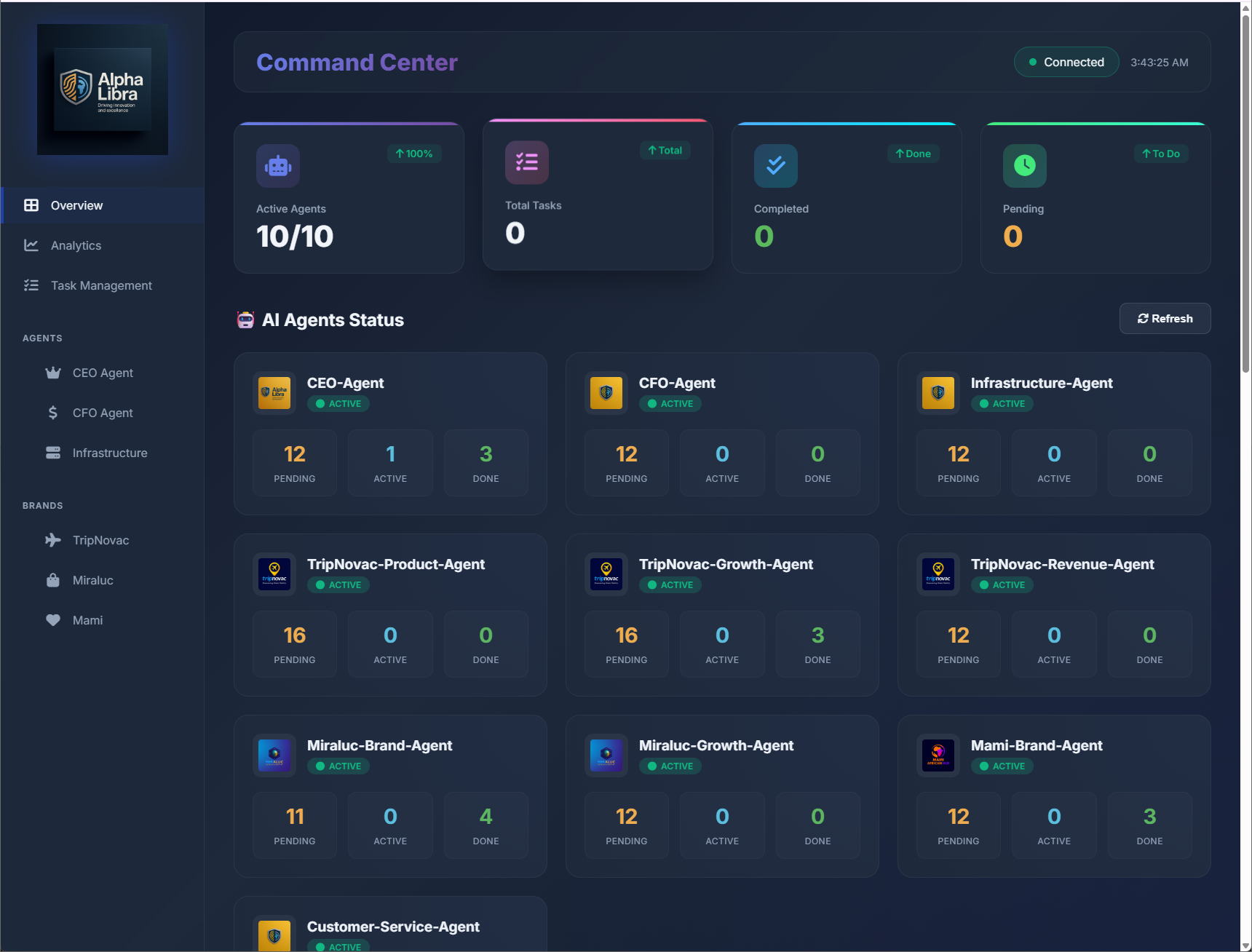
Task: Select the heart icon beside Mami
Action: pyautogui.click(x=52, y=620)
